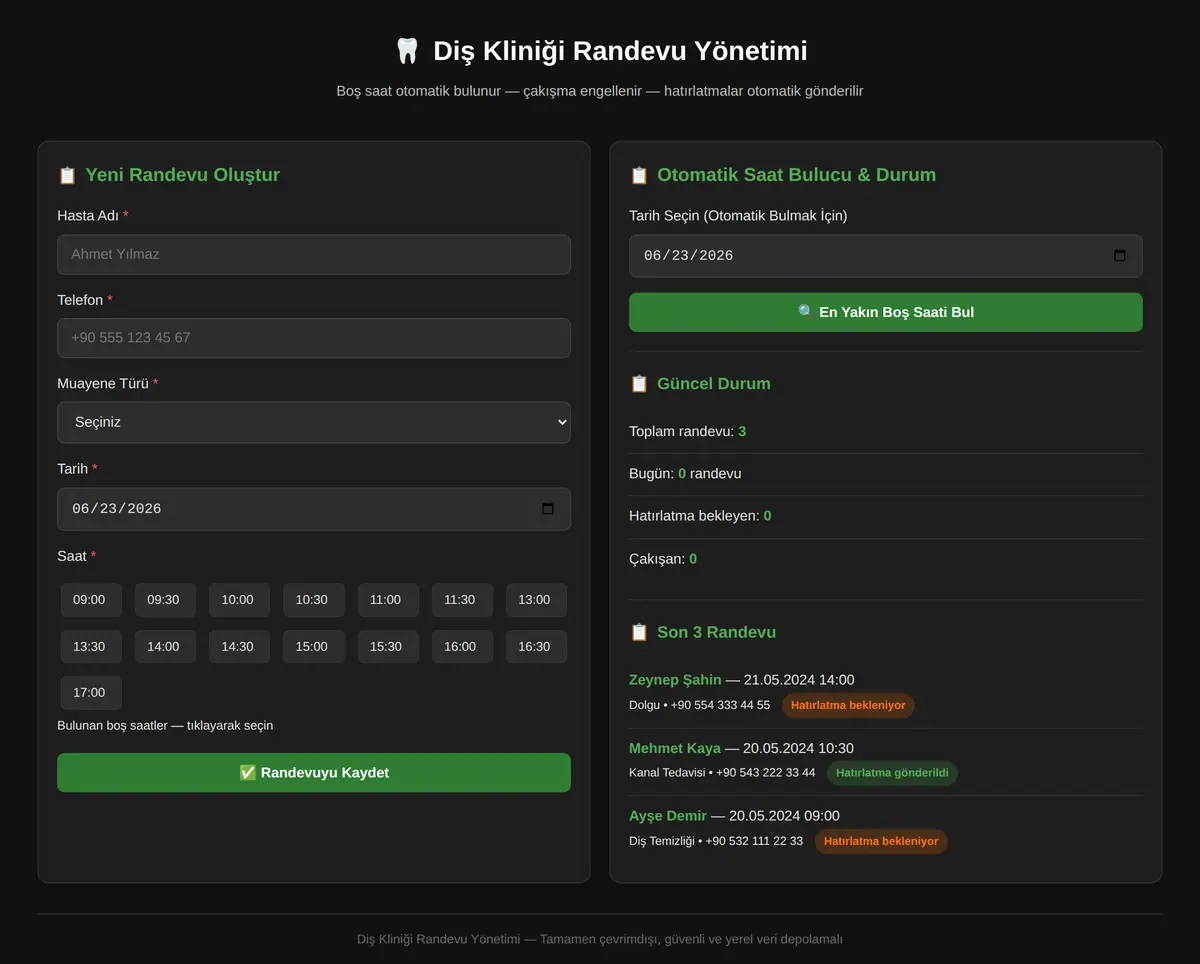
Task: Click patient name Zeynep Şahin
Action: point(675,680)
